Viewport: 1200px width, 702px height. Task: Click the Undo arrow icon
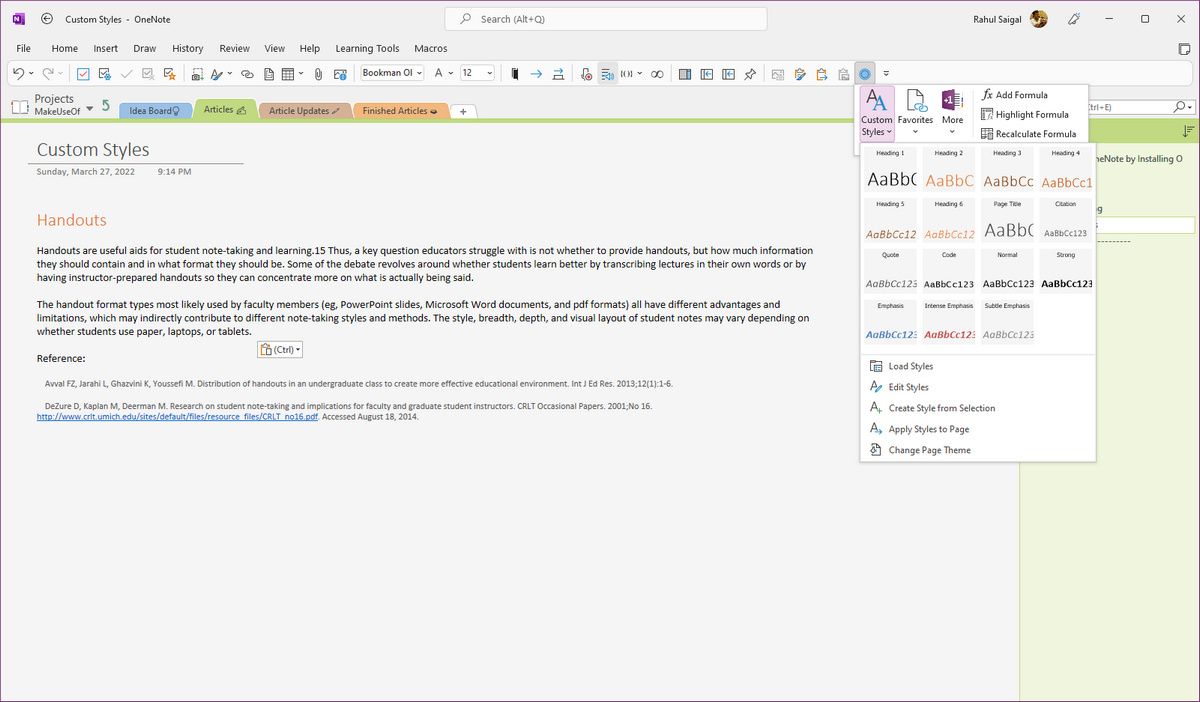(x=18, y=73)
